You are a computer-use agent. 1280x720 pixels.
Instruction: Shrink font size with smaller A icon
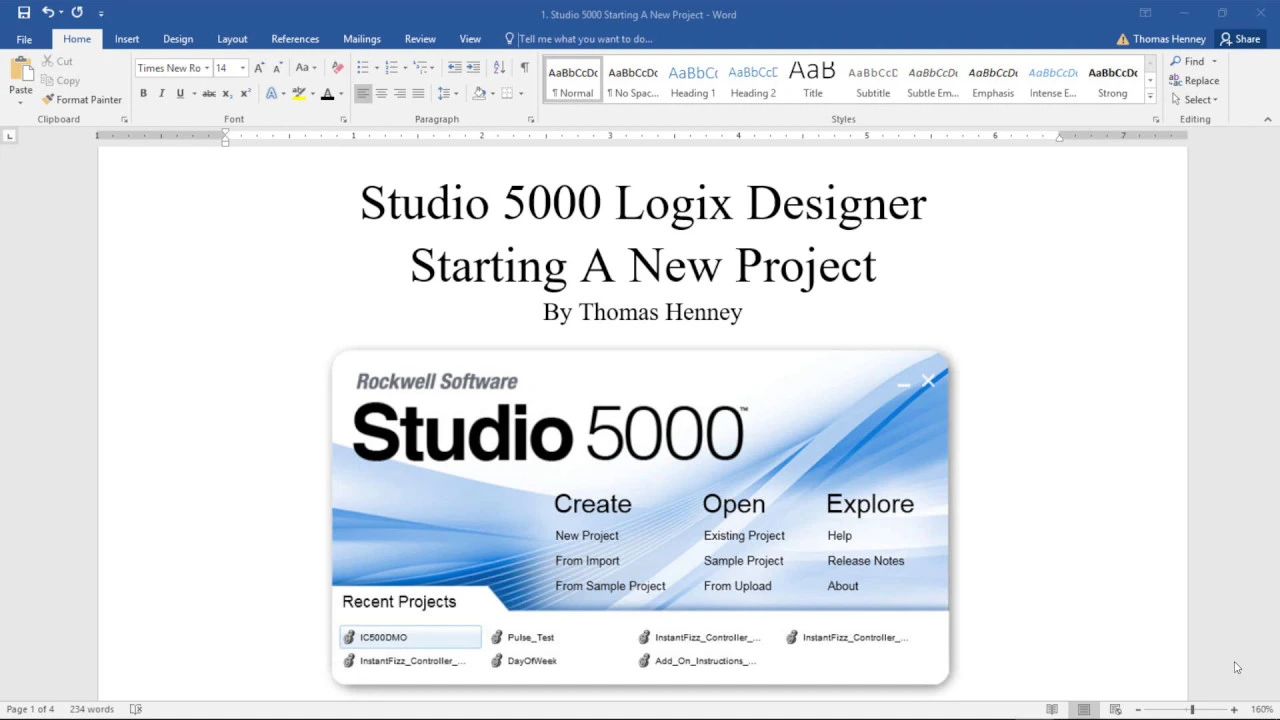tap(276, 68)
